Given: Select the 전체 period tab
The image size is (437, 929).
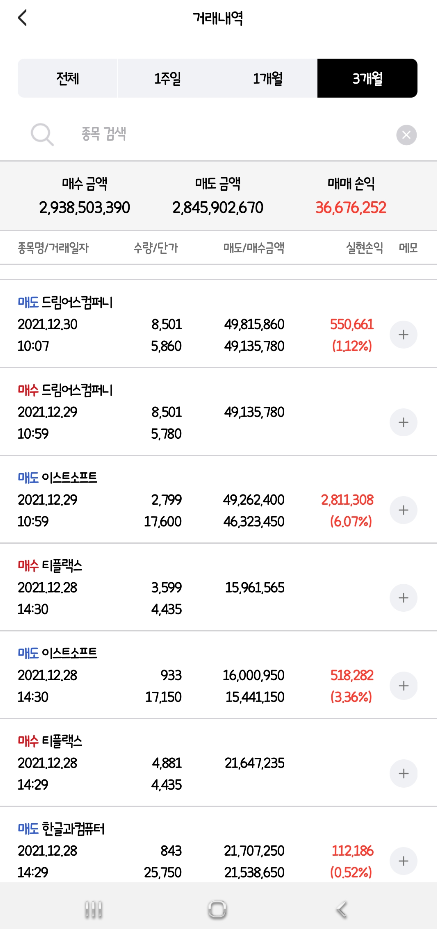Looking at the screenshot, I should [x=68, y=78].
